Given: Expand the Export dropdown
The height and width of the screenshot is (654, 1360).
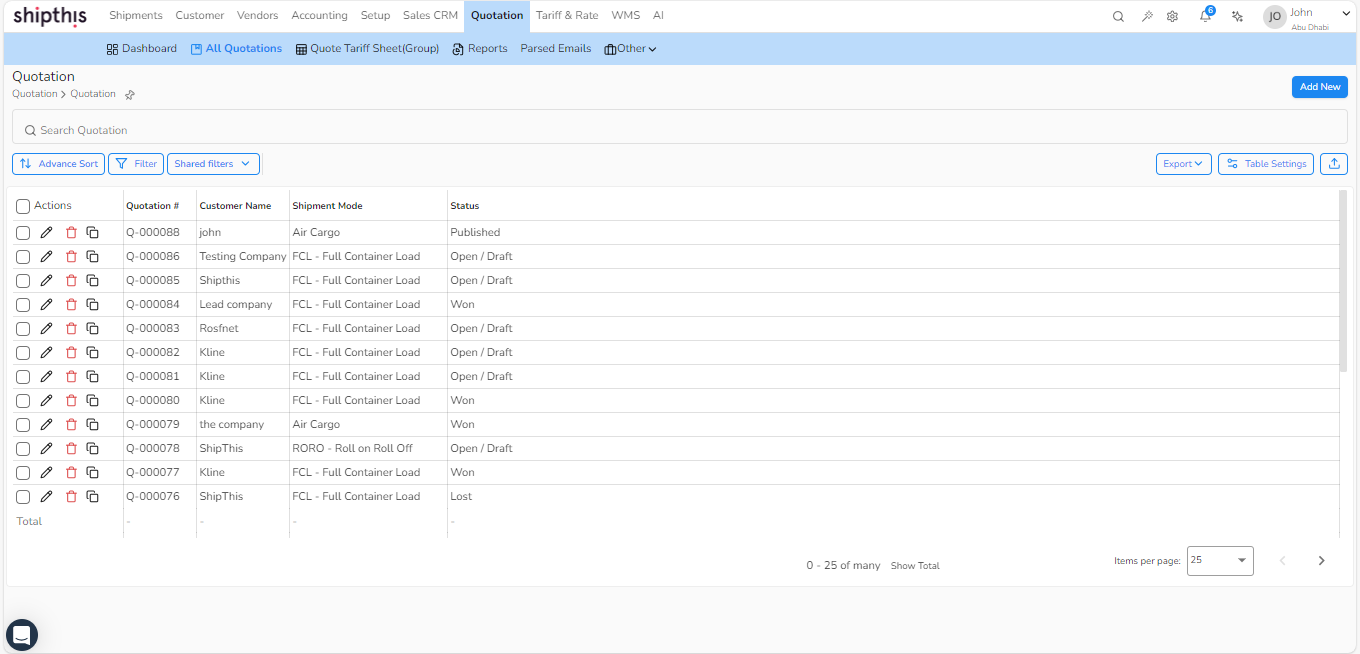Looking at the screenshot, I should (x=1183, y=163).
